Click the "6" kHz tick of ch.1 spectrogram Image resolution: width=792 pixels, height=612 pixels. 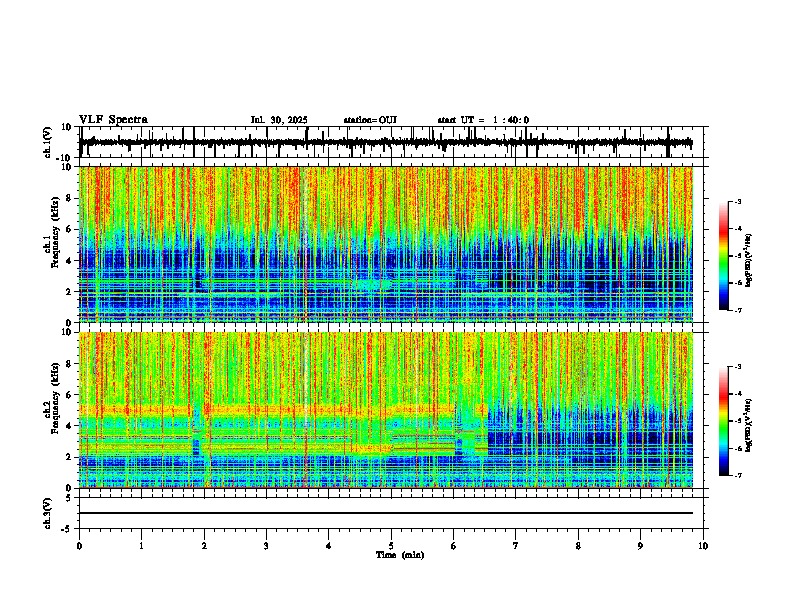pyautogui.click(x=70, y=229)
